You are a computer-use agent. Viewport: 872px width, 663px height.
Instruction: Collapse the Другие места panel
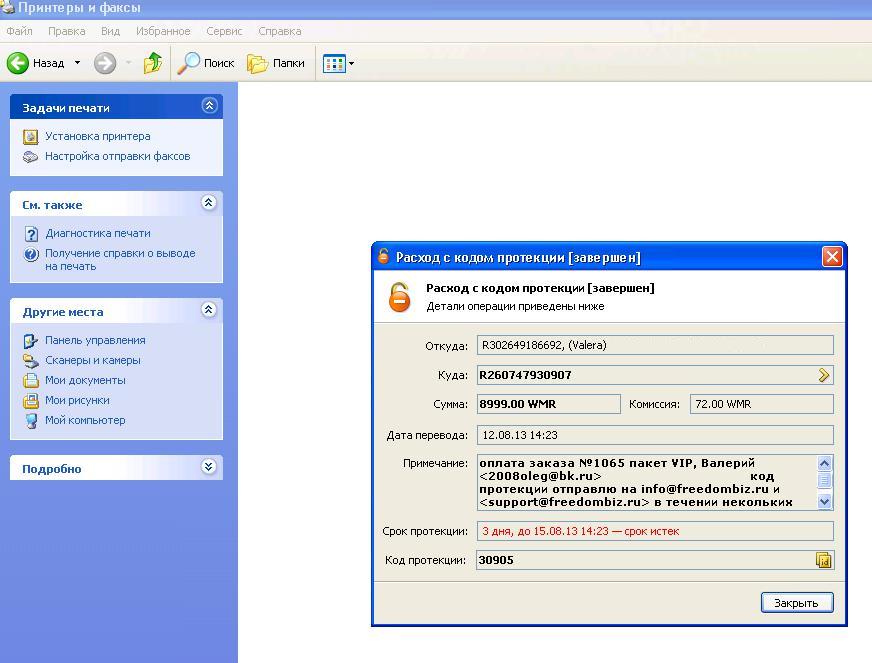[209, 310]
